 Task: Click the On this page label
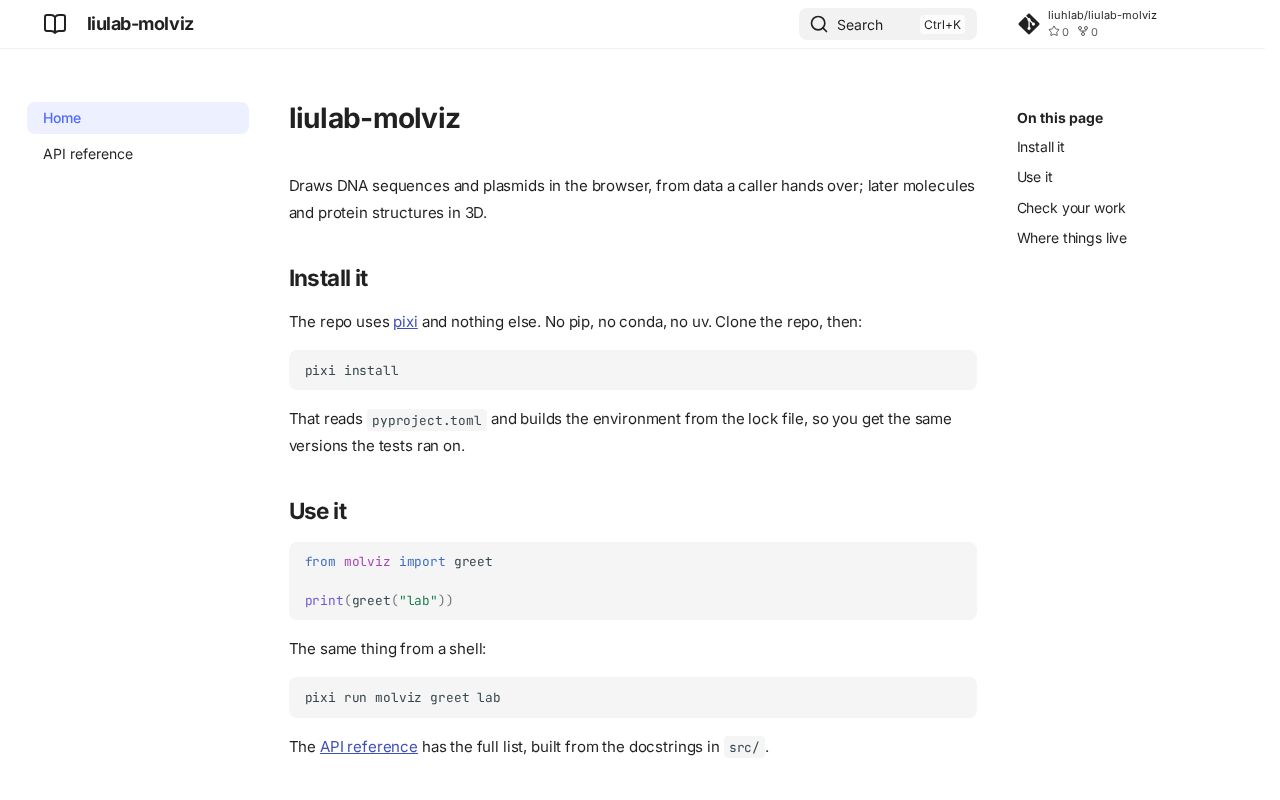1060,118
